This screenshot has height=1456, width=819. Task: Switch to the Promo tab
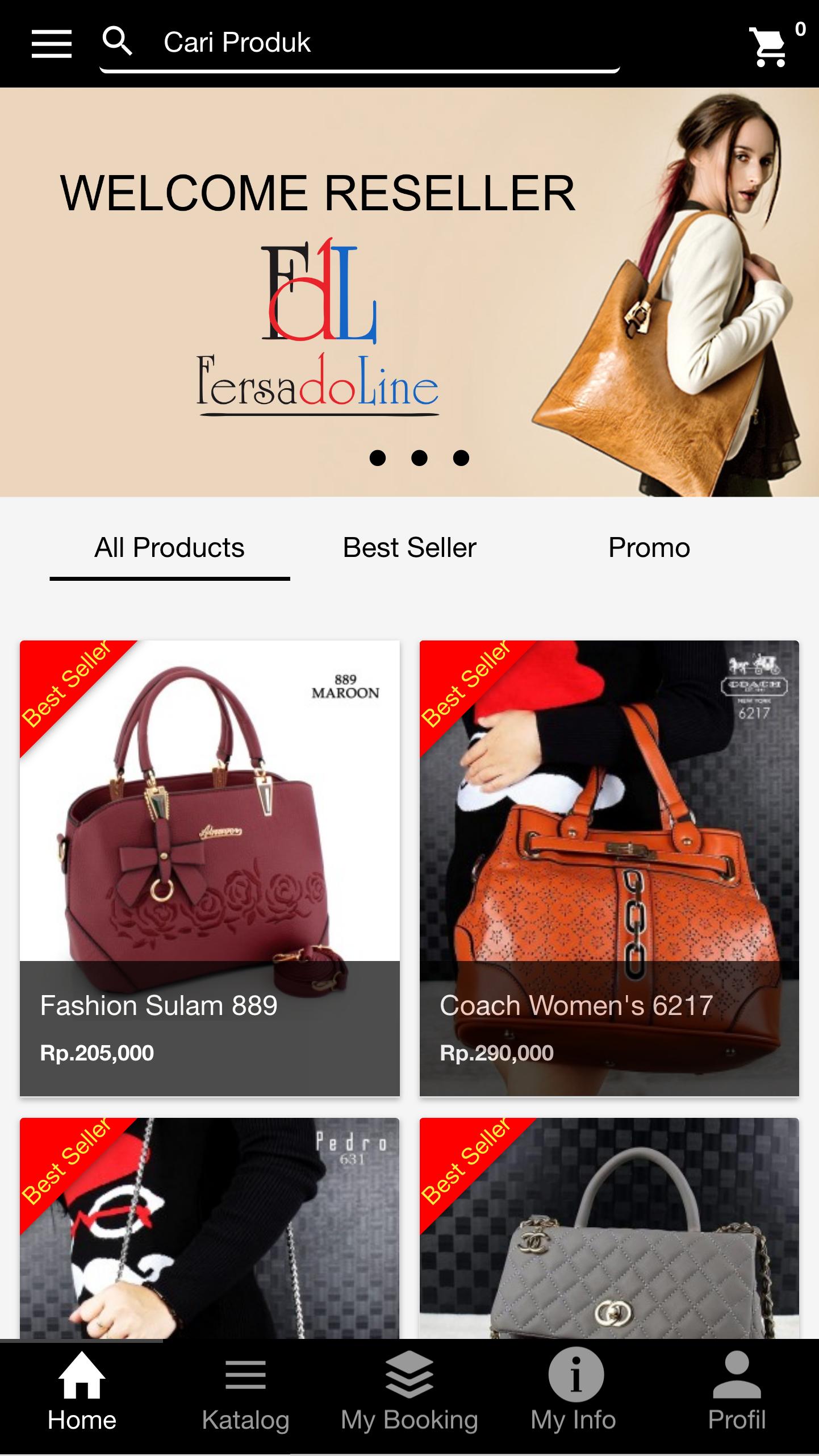click(649, 548)
